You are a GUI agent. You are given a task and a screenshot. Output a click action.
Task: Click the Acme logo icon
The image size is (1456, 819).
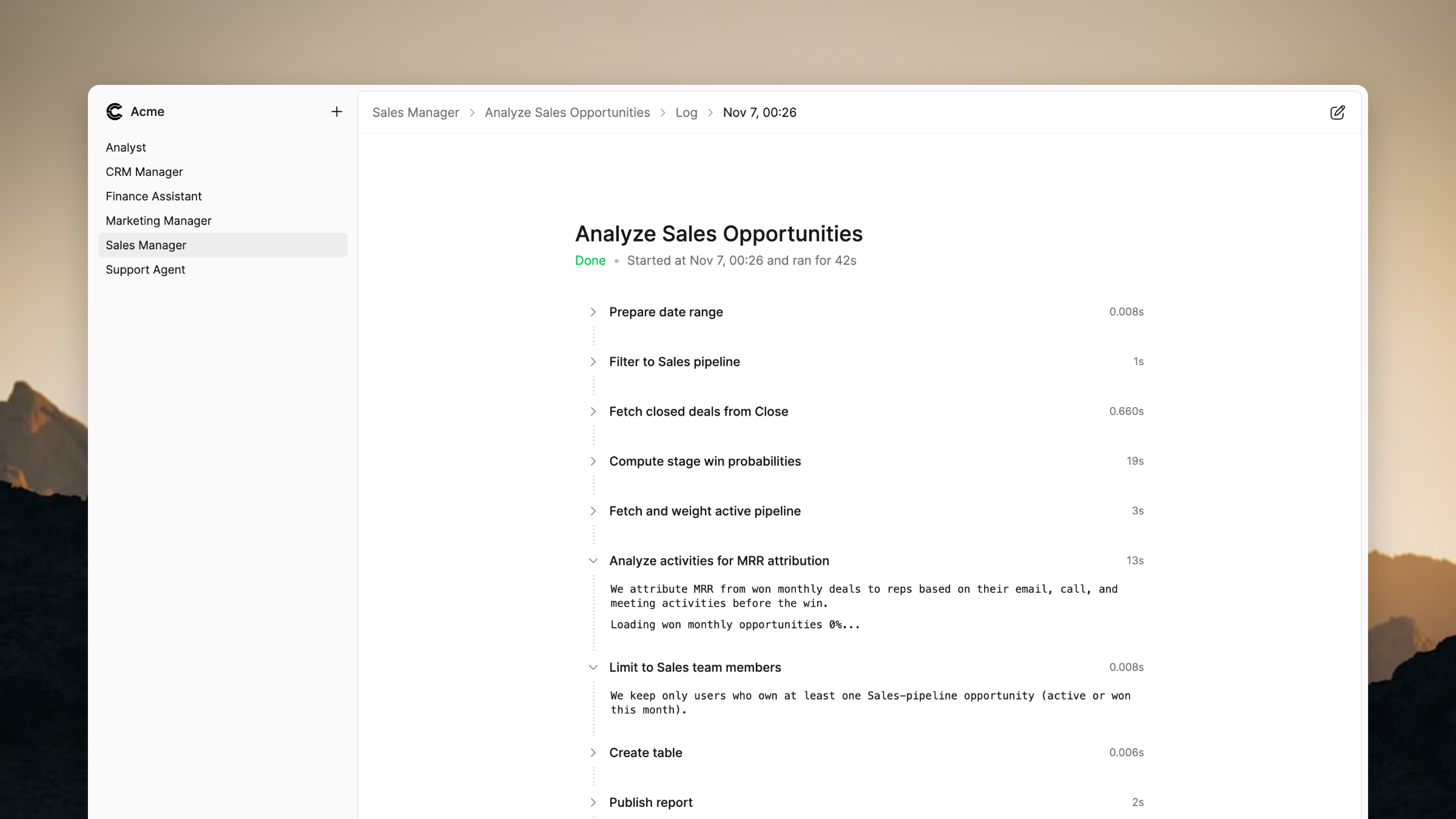[x=114, y=112]
